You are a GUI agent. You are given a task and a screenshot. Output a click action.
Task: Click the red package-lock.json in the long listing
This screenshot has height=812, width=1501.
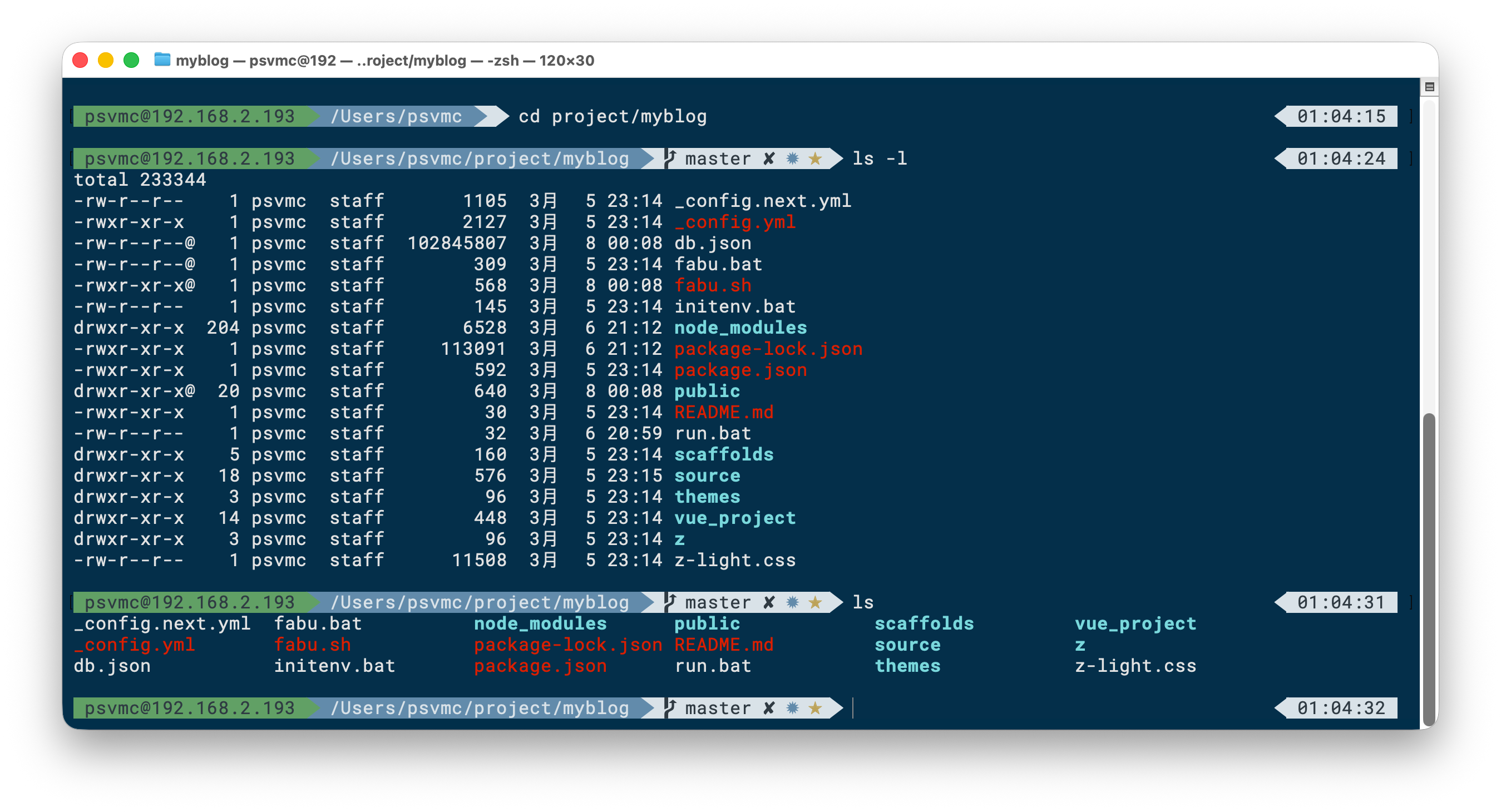768,348
